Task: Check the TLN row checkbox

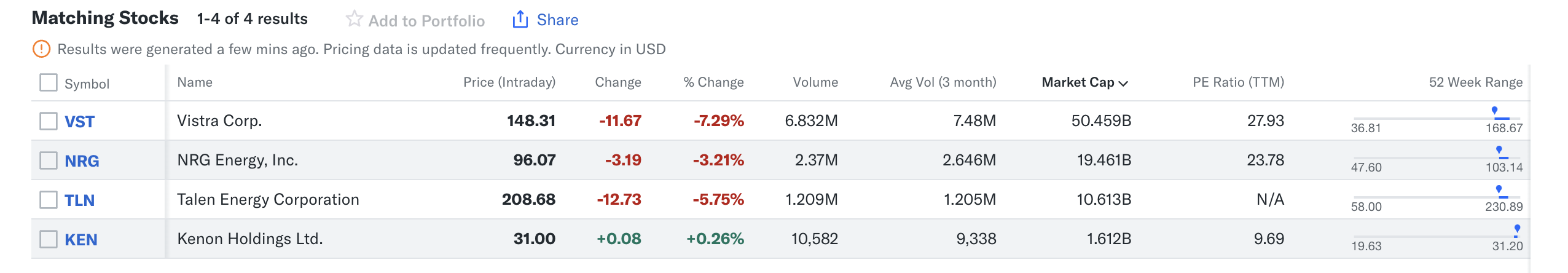Action: pos(49,200)
